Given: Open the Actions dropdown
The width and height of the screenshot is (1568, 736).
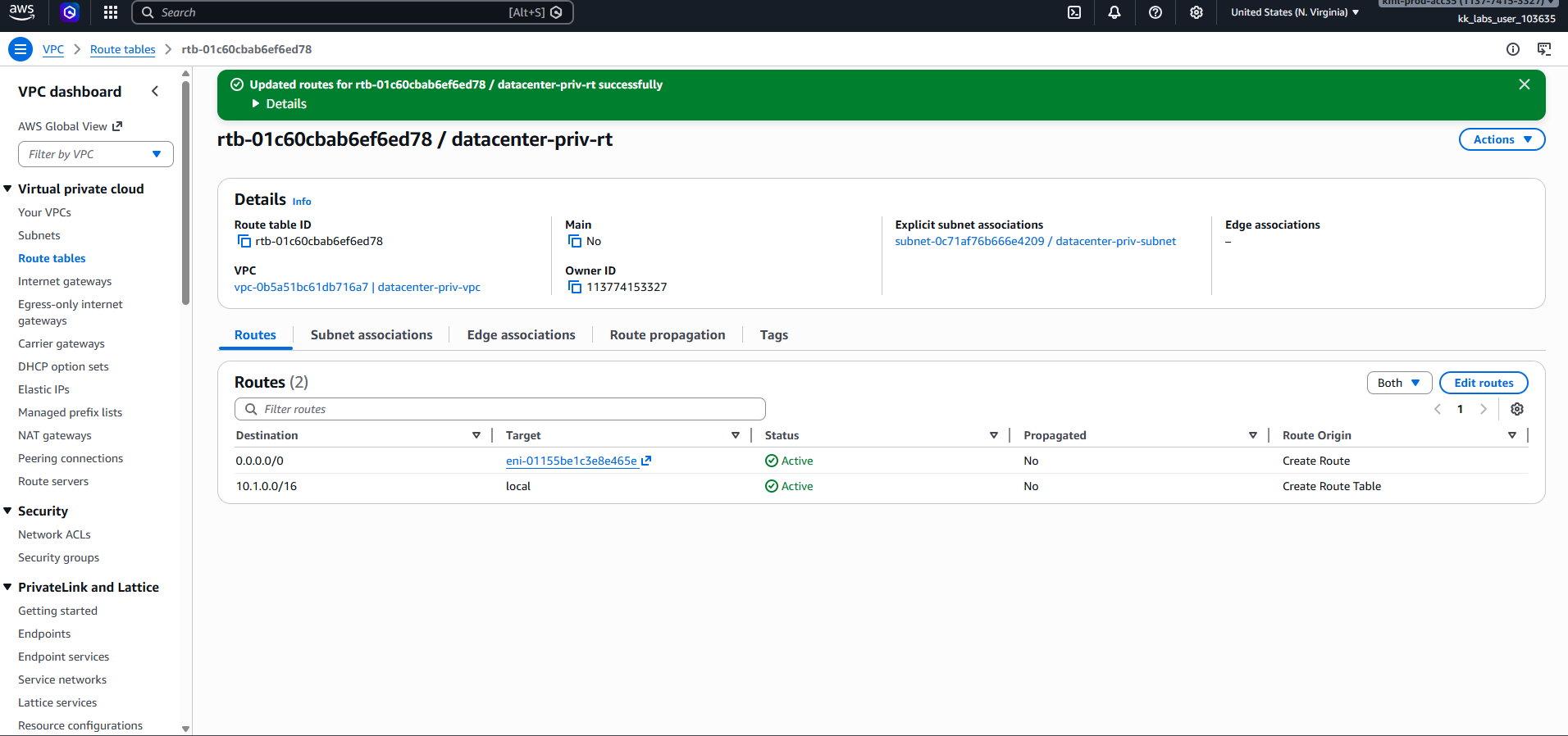Looking at the screenshot, I should (x=1502, y=139).
